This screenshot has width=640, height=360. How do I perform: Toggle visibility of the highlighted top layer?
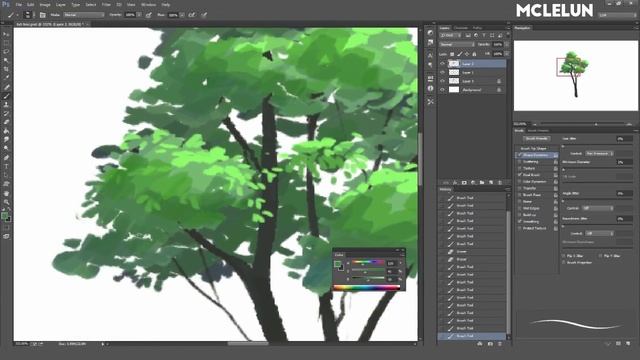(x=442, y=64)
